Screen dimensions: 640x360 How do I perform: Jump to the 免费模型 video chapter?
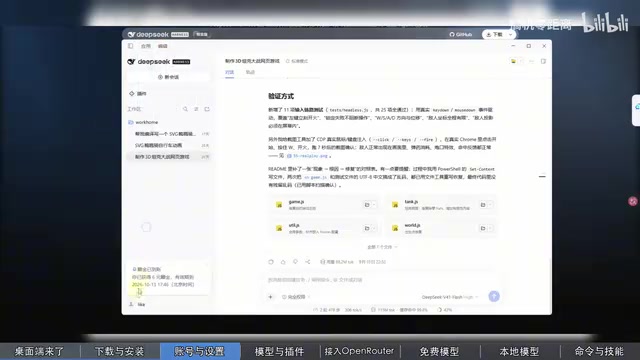440,351
